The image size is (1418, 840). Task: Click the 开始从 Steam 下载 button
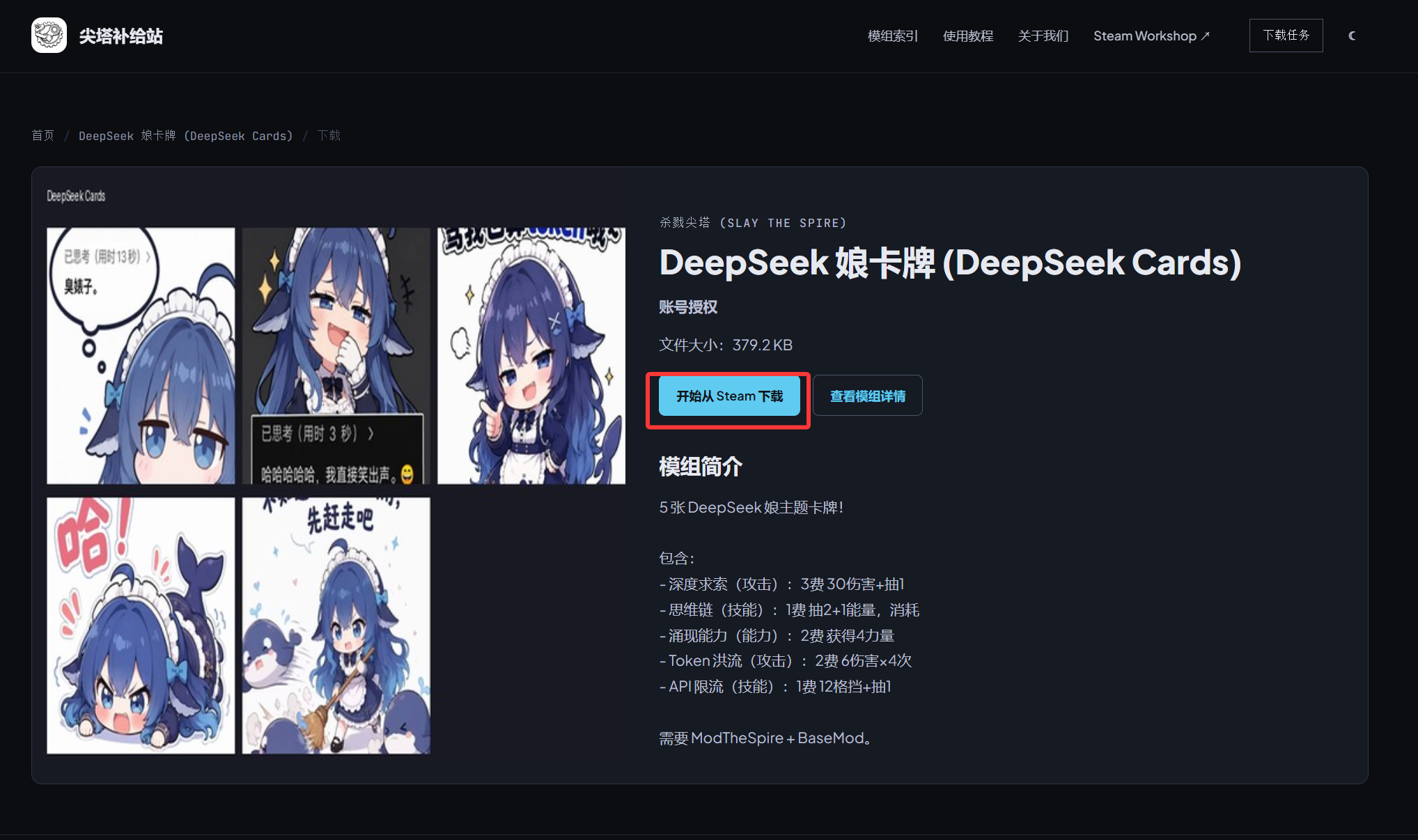coord(729,396)
